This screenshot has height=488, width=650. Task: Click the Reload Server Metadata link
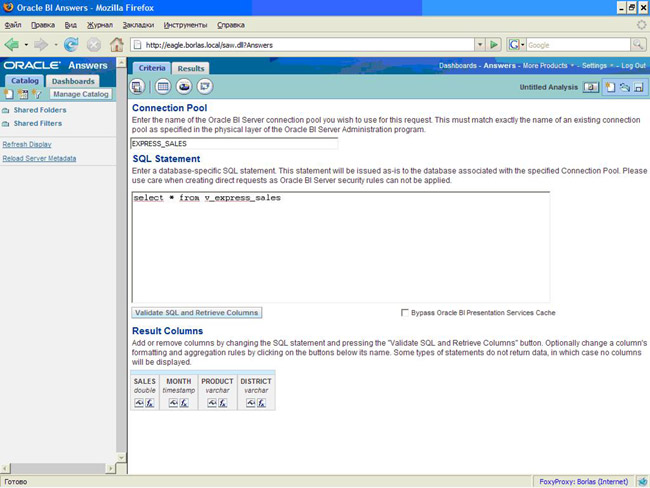coord(40,158)
